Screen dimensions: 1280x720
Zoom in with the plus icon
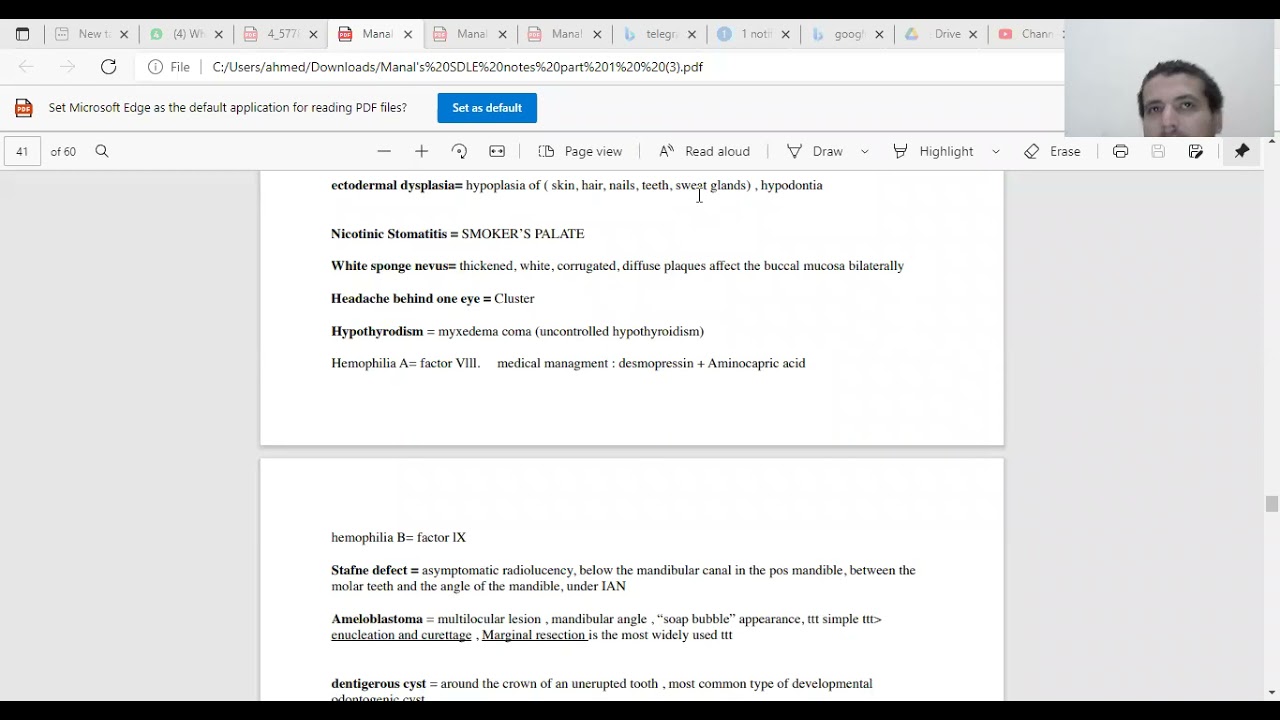(421, 151)
